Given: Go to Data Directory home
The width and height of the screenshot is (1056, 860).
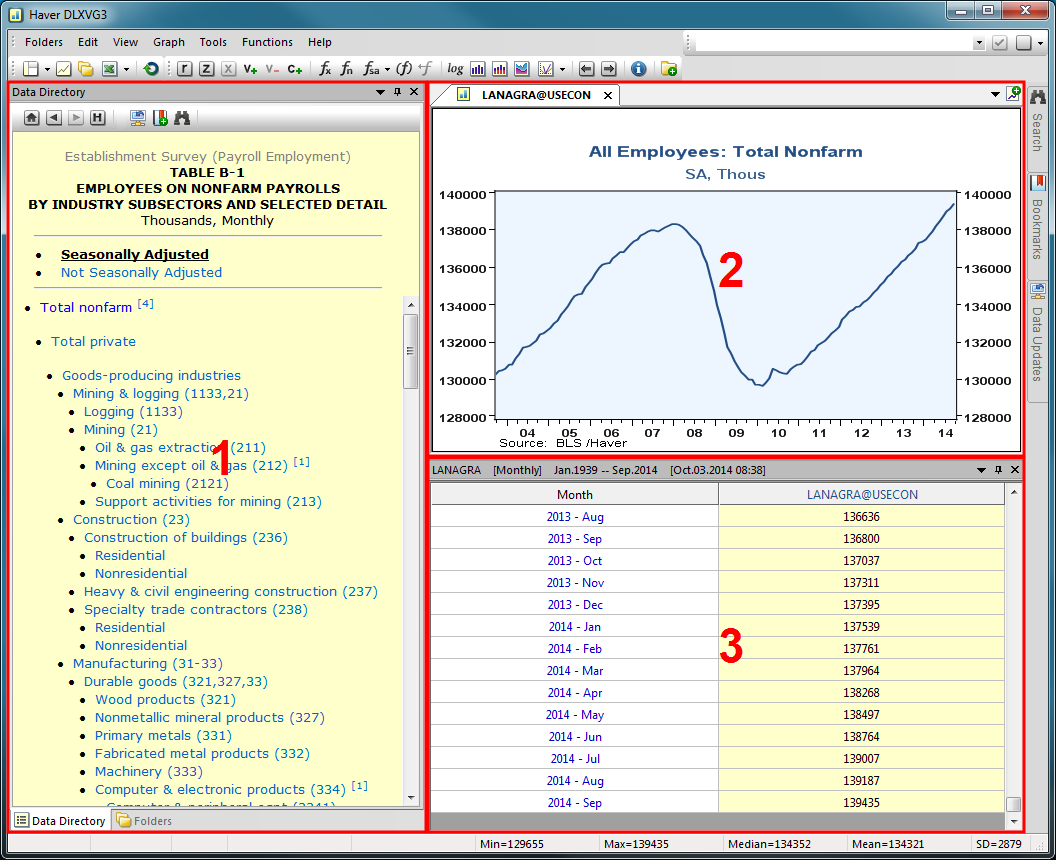Looking at the screenshot, I should click(32, 118).
